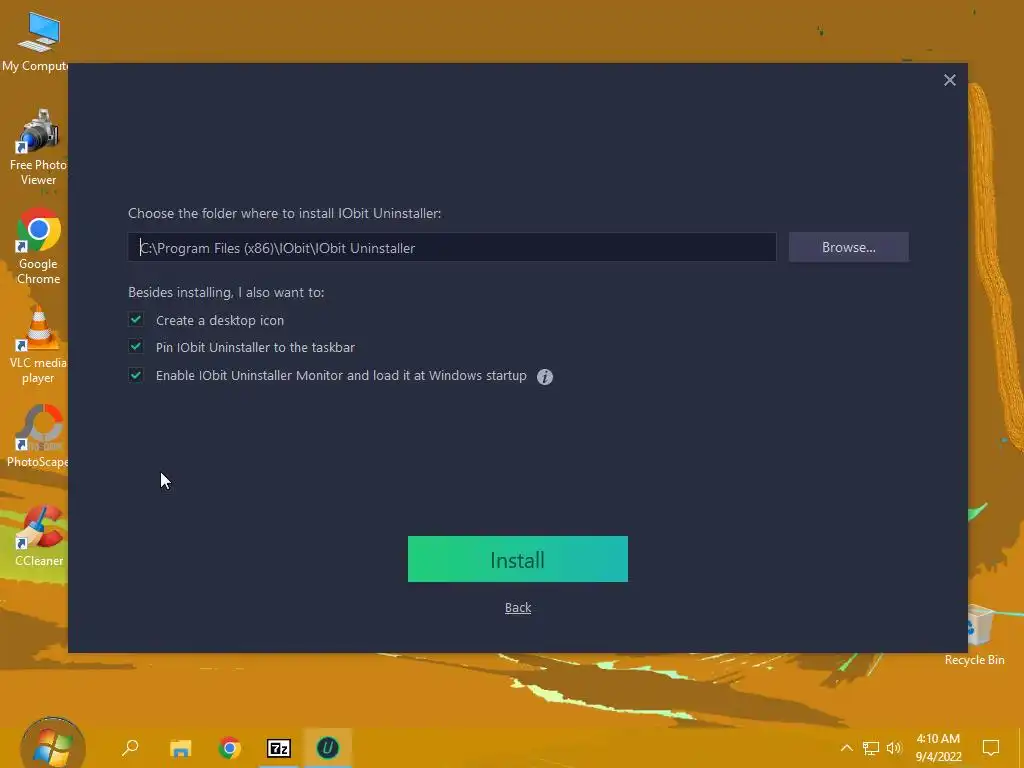Select Free Photo Viewer desktop shortcut

pyautogui.click(x=38, y=148)
